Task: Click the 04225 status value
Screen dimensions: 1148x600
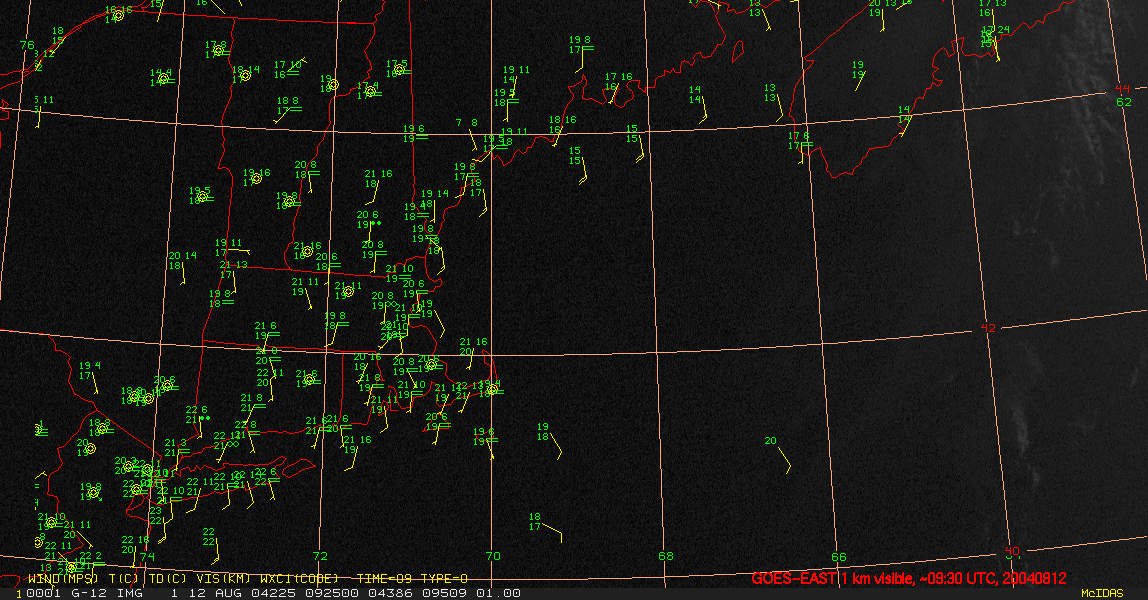Action: click(x=275, y=593)
